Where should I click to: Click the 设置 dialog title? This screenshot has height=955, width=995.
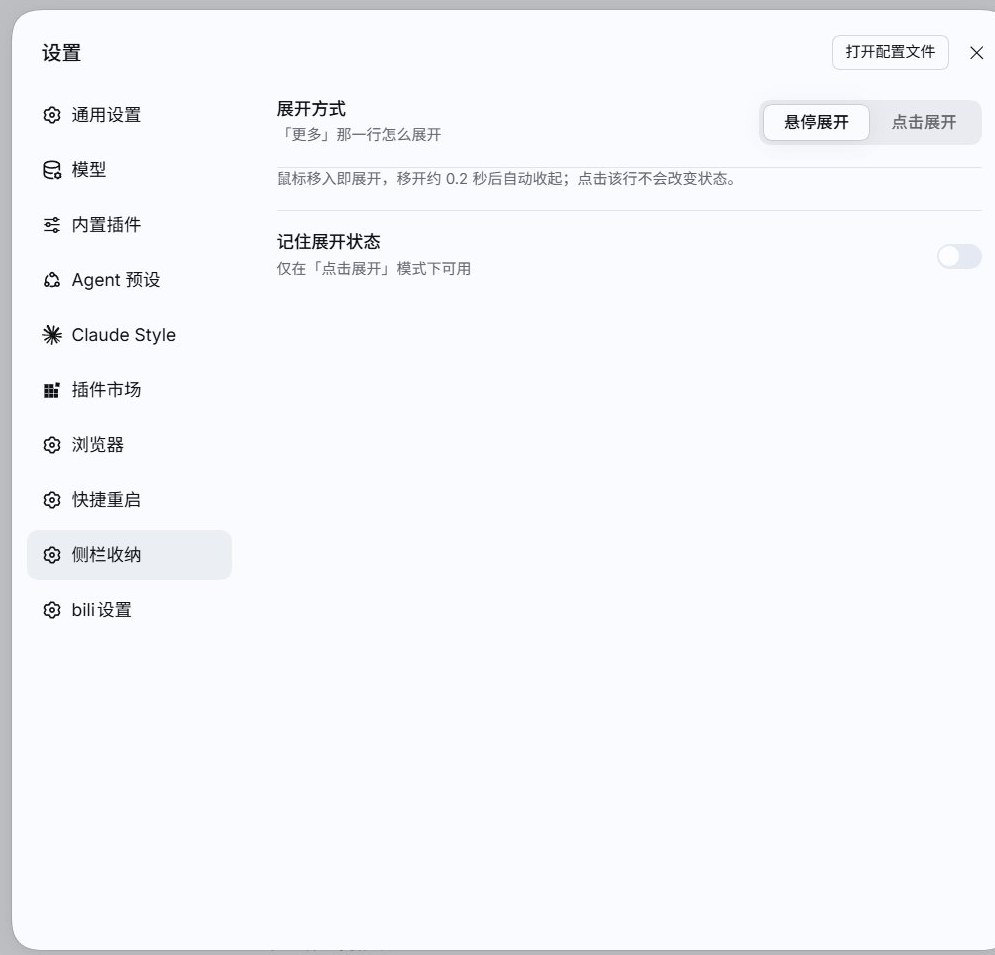coord(62,53)
